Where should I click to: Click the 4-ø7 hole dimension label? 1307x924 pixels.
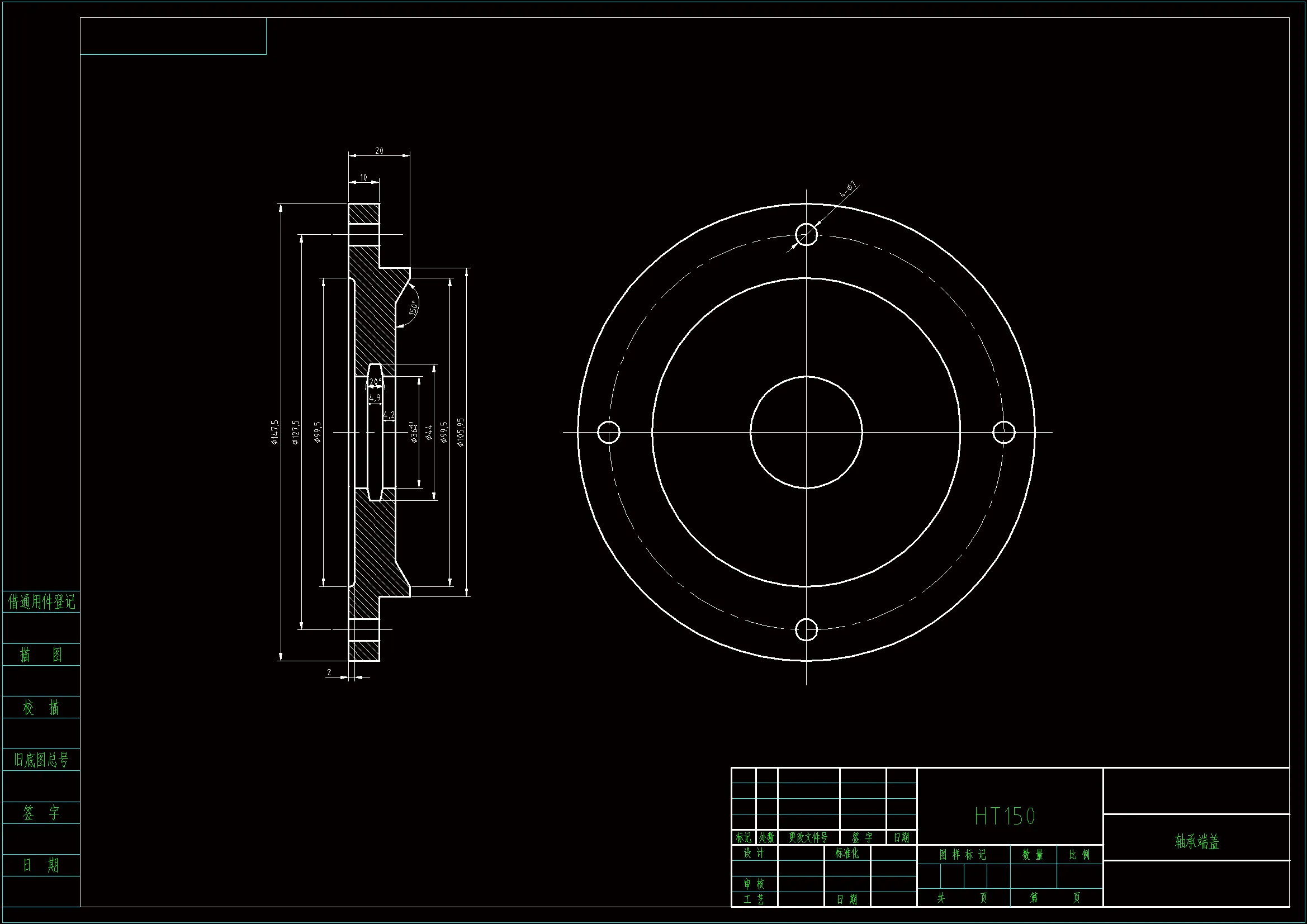[x=848, y=189]
